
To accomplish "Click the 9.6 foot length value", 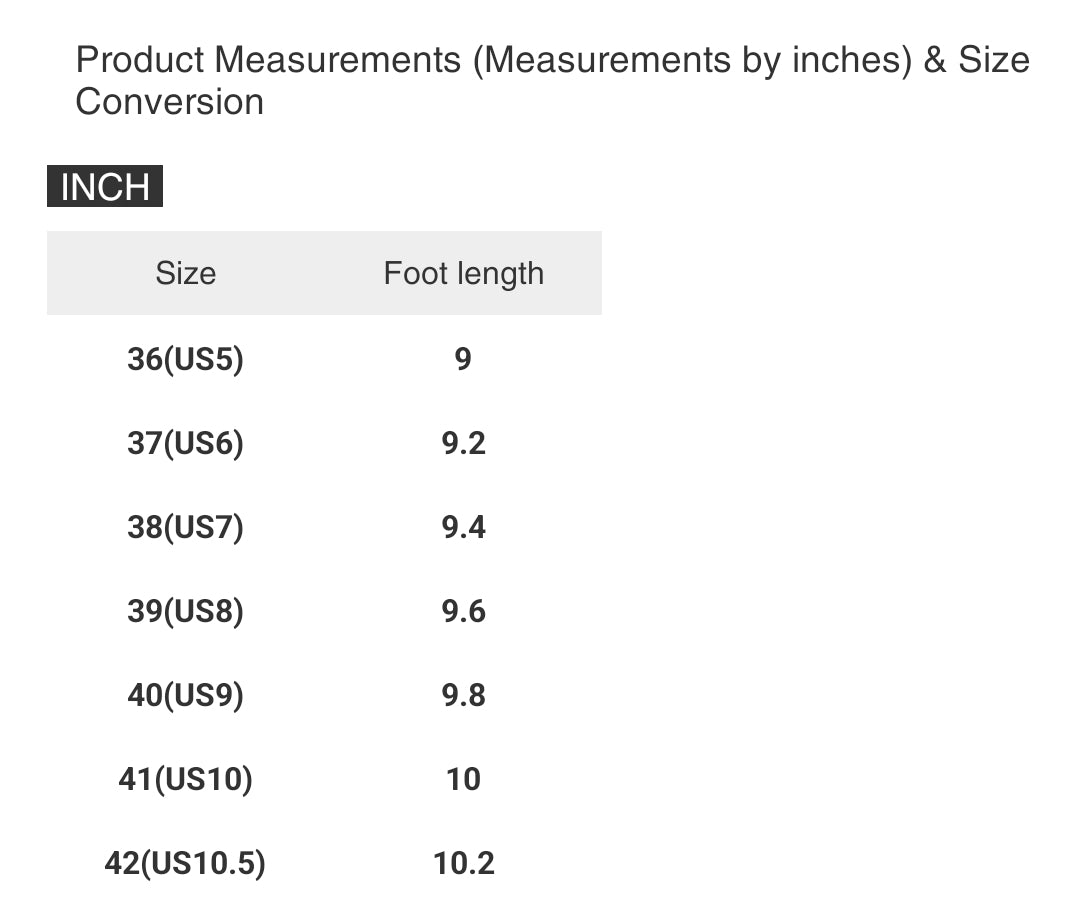I will tap(463, 611).
